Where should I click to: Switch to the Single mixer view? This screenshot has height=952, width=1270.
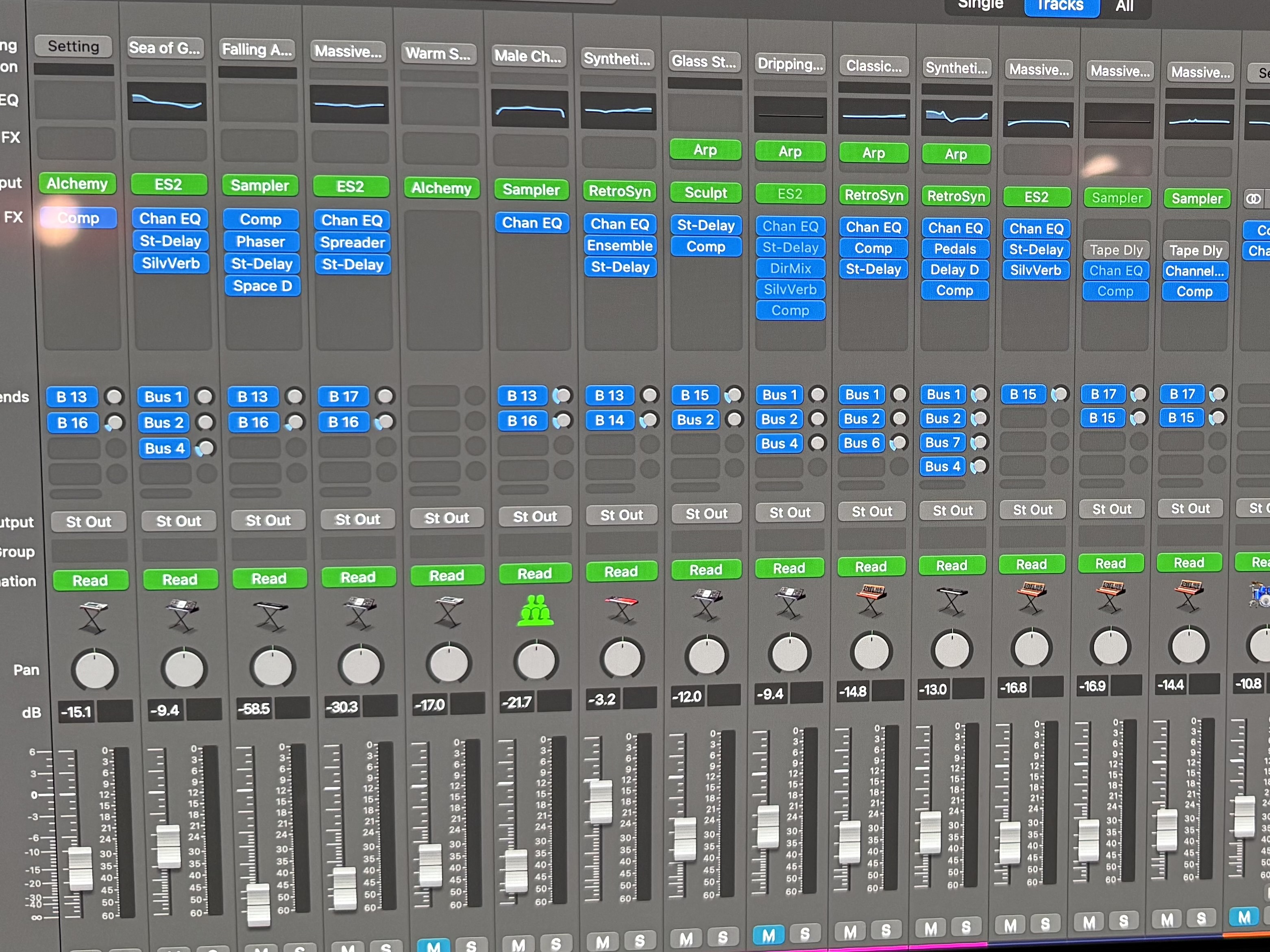pos(980,4)
